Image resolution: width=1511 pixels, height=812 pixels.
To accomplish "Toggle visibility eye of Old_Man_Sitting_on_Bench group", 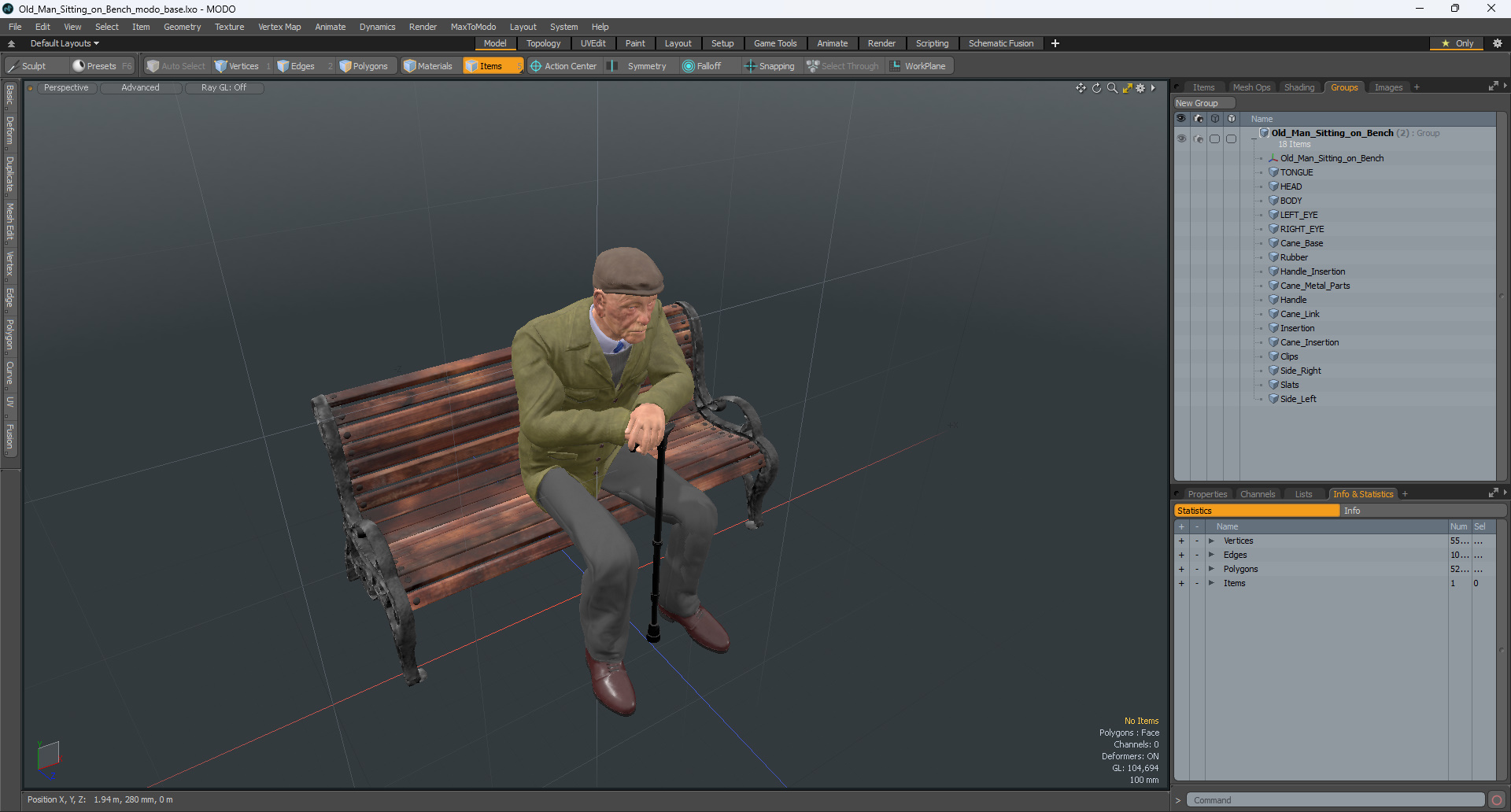I will click(1181, 138).
